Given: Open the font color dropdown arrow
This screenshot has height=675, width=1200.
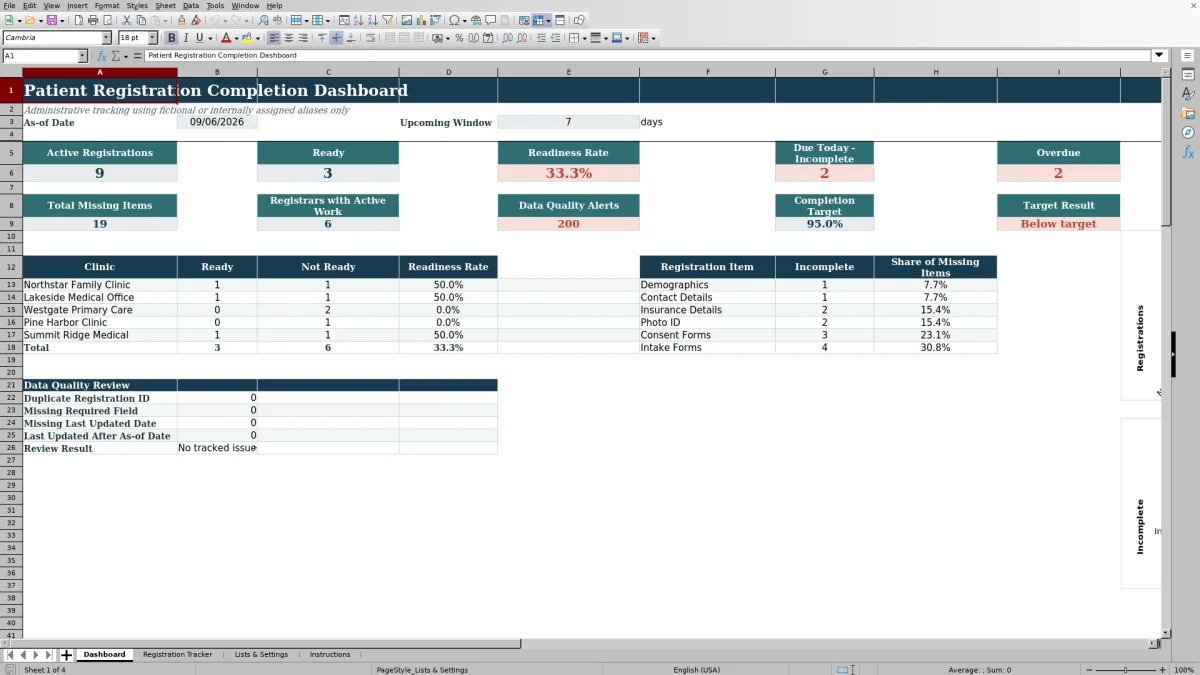Looking at the screenshot, I should tap(236, 38).
